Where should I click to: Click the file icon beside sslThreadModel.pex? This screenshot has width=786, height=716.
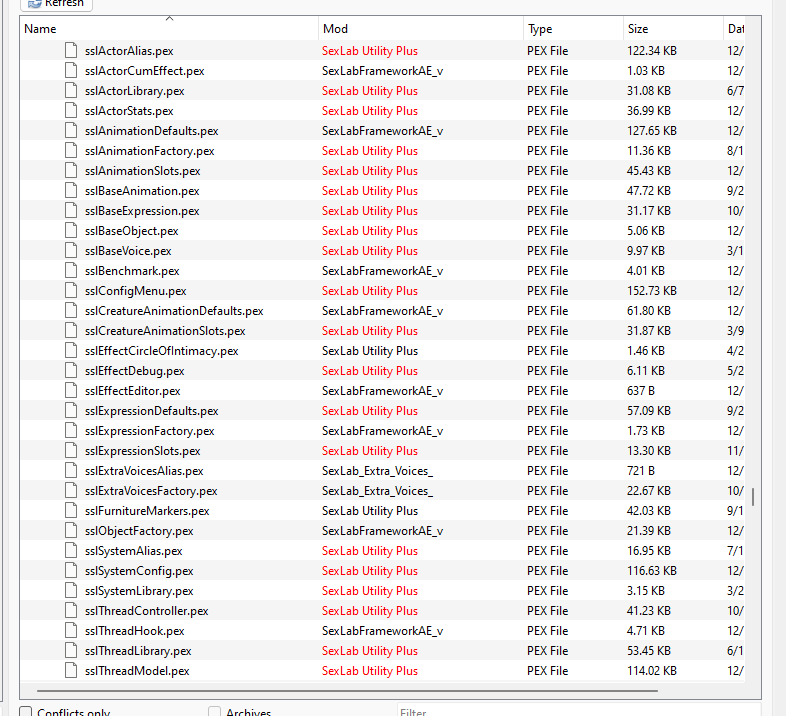(x=71, y=671)
